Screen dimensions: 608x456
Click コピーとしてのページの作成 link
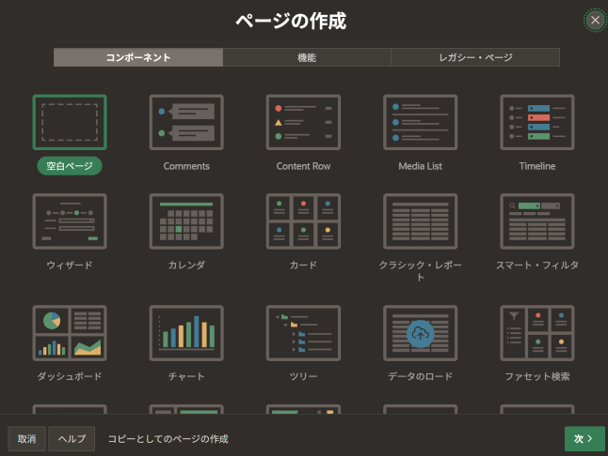click(x=168, y=439)
